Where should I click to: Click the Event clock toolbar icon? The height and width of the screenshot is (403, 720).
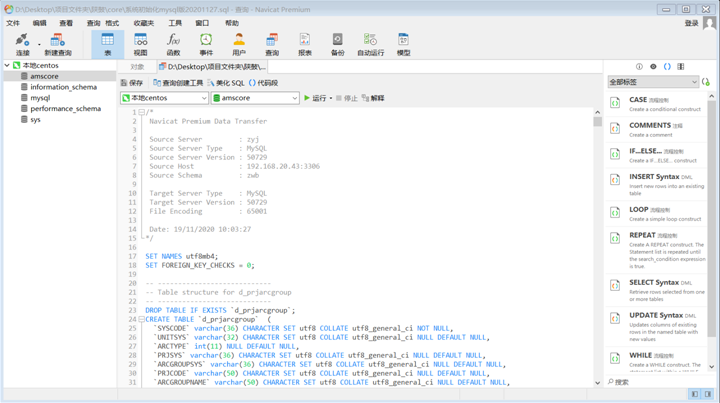tap(206, 45)
